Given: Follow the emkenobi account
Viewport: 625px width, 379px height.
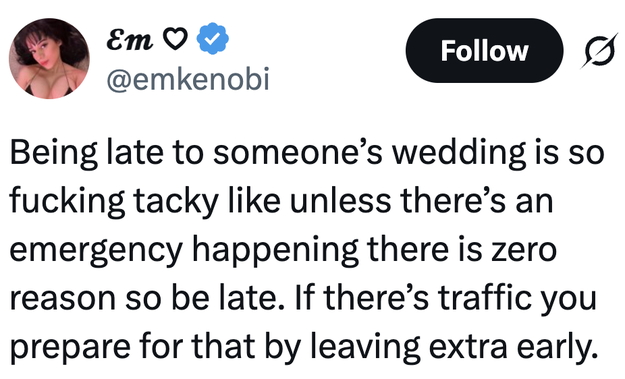Looking at the screenshot, I should click(484, 51).
